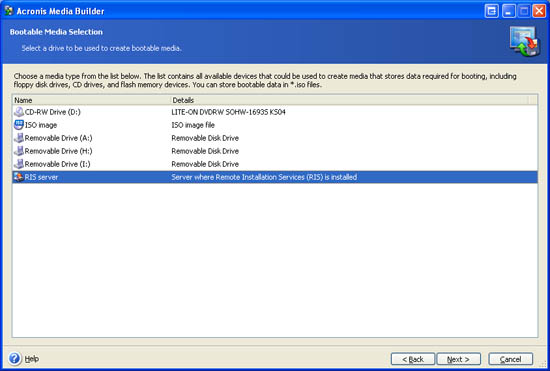The height and width of the screenshot is (371, 550).
Task: Click the blue Help question mark icon
Action: [x=15, y=358]
